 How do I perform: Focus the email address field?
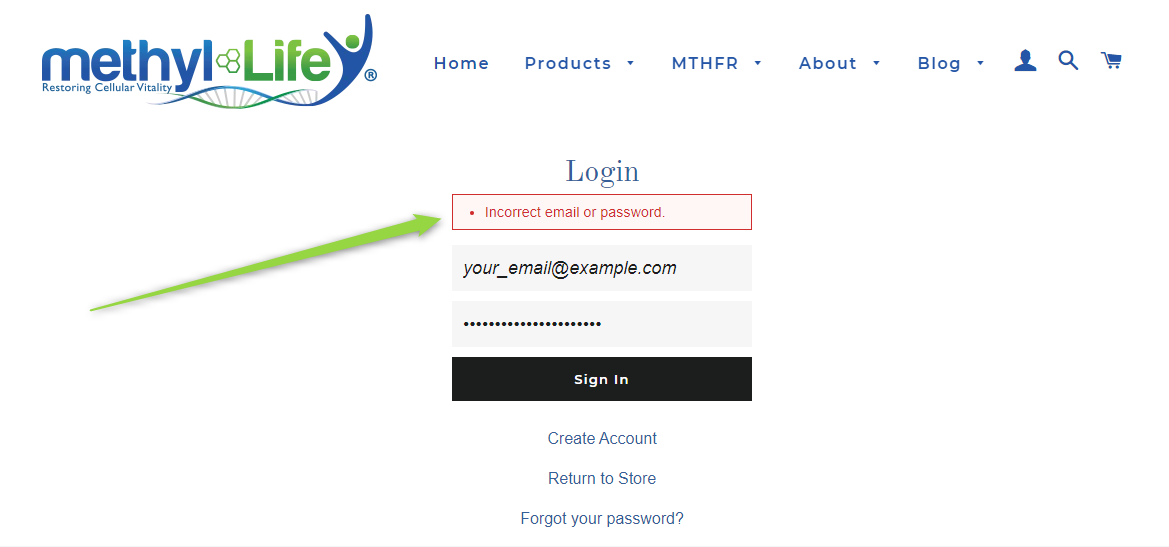click(x=602, y=268)
